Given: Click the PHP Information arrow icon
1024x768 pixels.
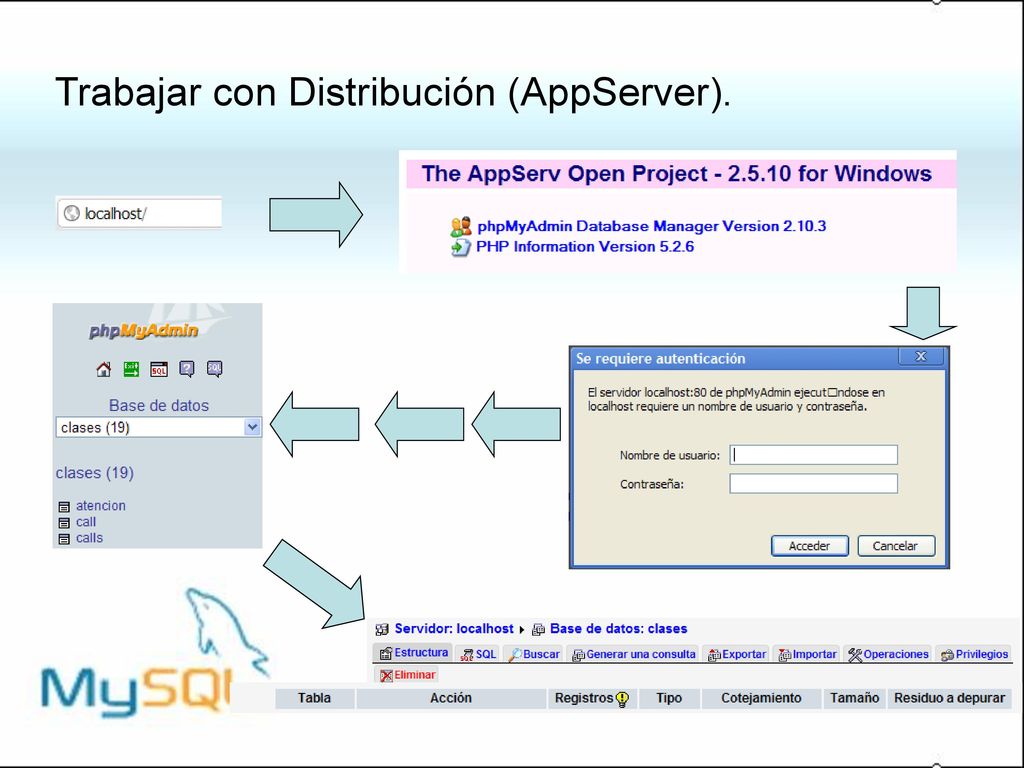Looking at the screenshot, I should point(460,248).
